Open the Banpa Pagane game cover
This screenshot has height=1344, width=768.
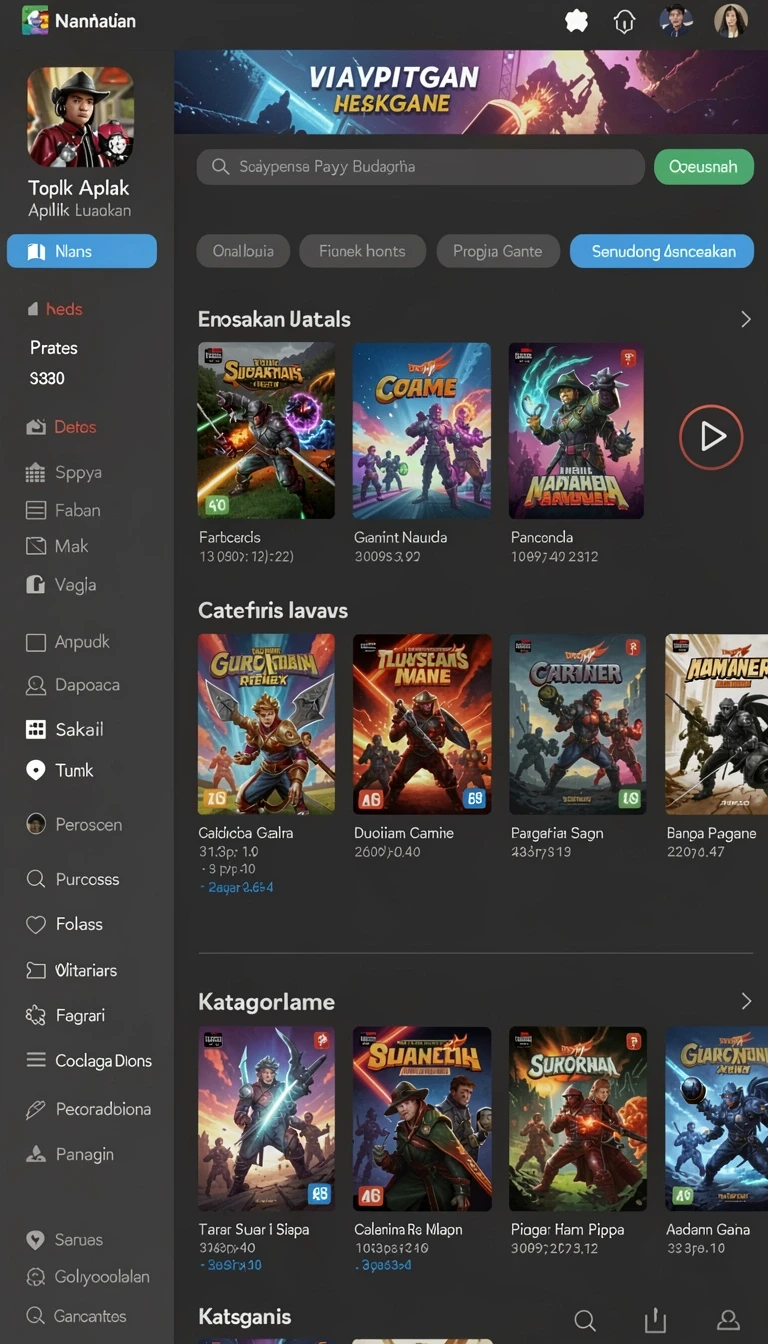pyautogui.click(x=717, y=724)
